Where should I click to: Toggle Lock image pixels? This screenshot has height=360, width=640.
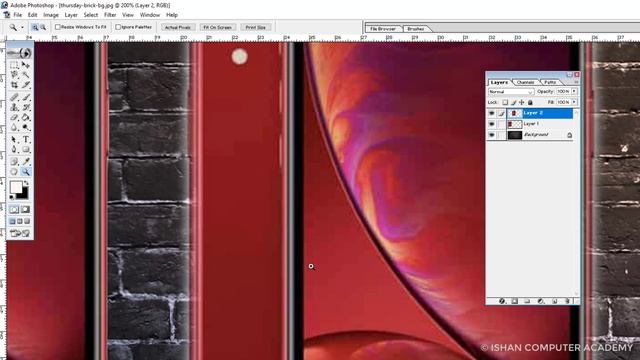(x=513, y=102)
